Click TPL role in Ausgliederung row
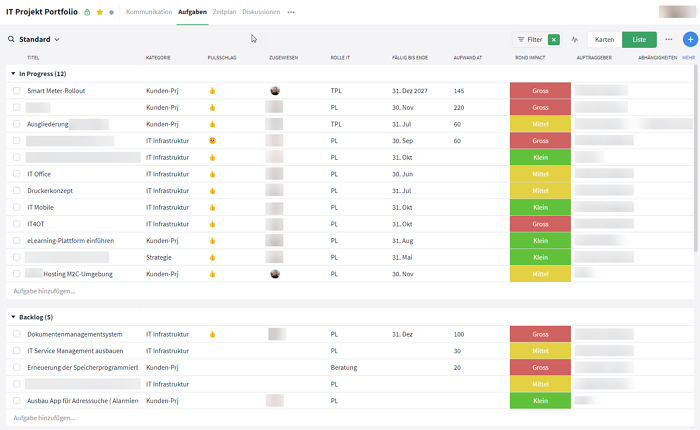 336,124
